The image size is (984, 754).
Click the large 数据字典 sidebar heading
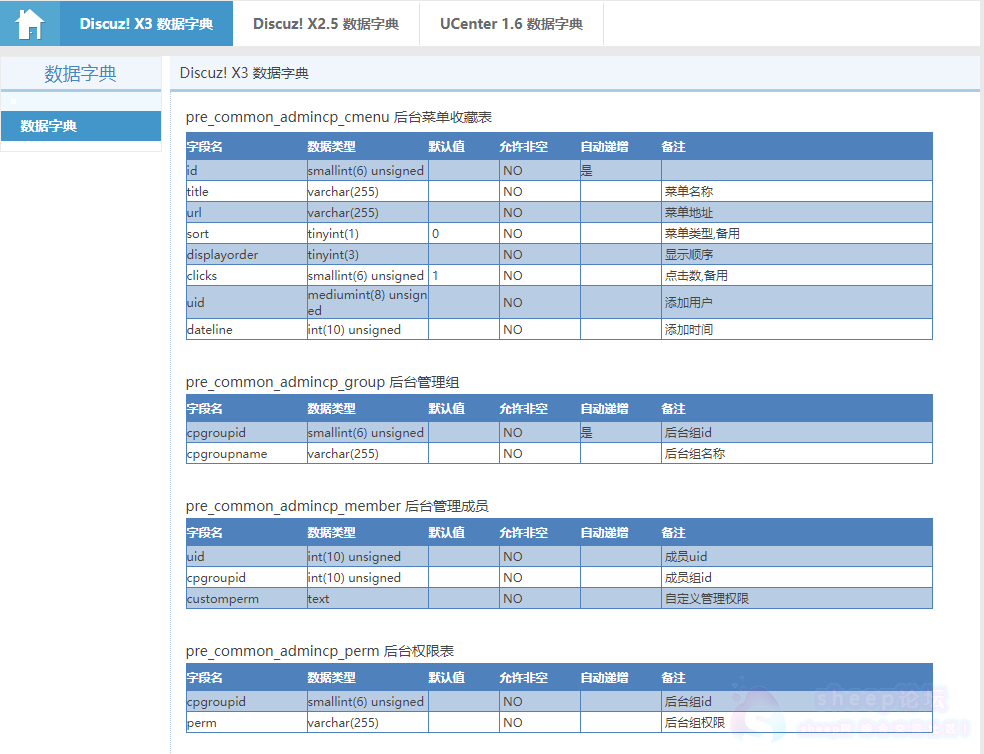click(x=80, y=73)
